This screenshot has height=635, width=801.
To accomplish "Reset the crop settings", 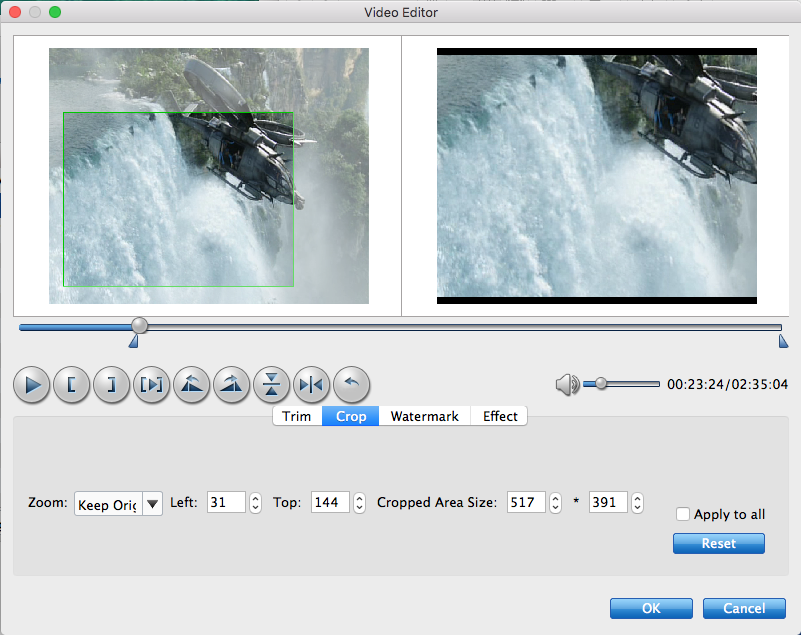I will click(718, 543).
